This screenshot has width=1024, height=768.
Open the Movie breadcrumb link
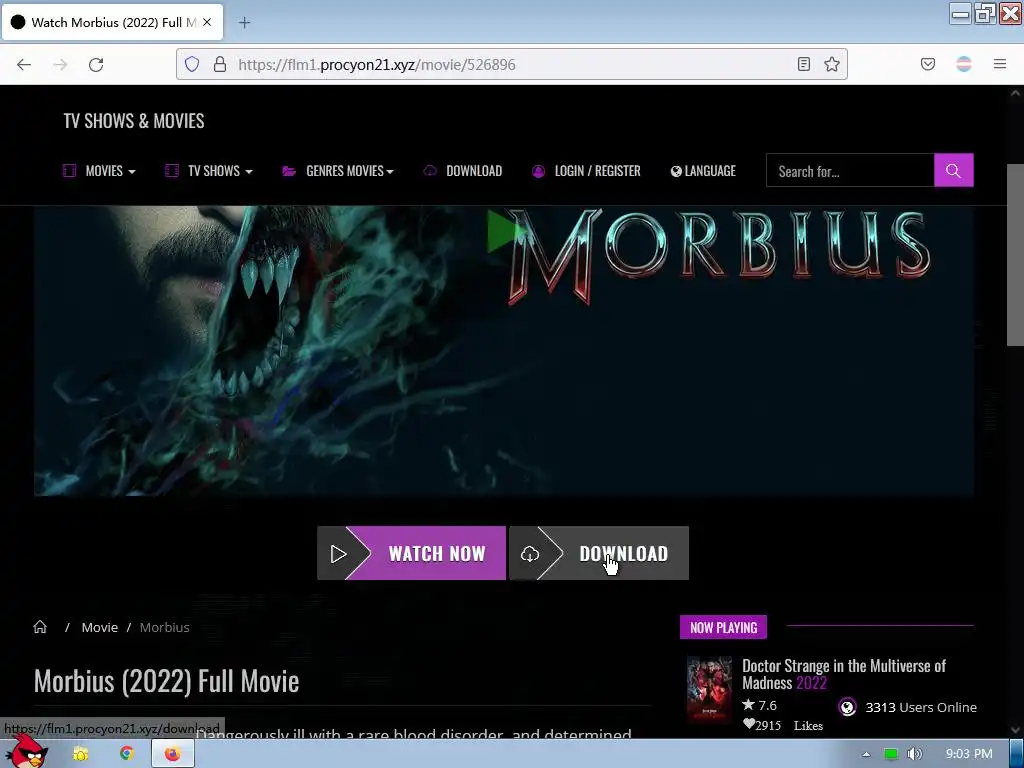click(100, 627)
